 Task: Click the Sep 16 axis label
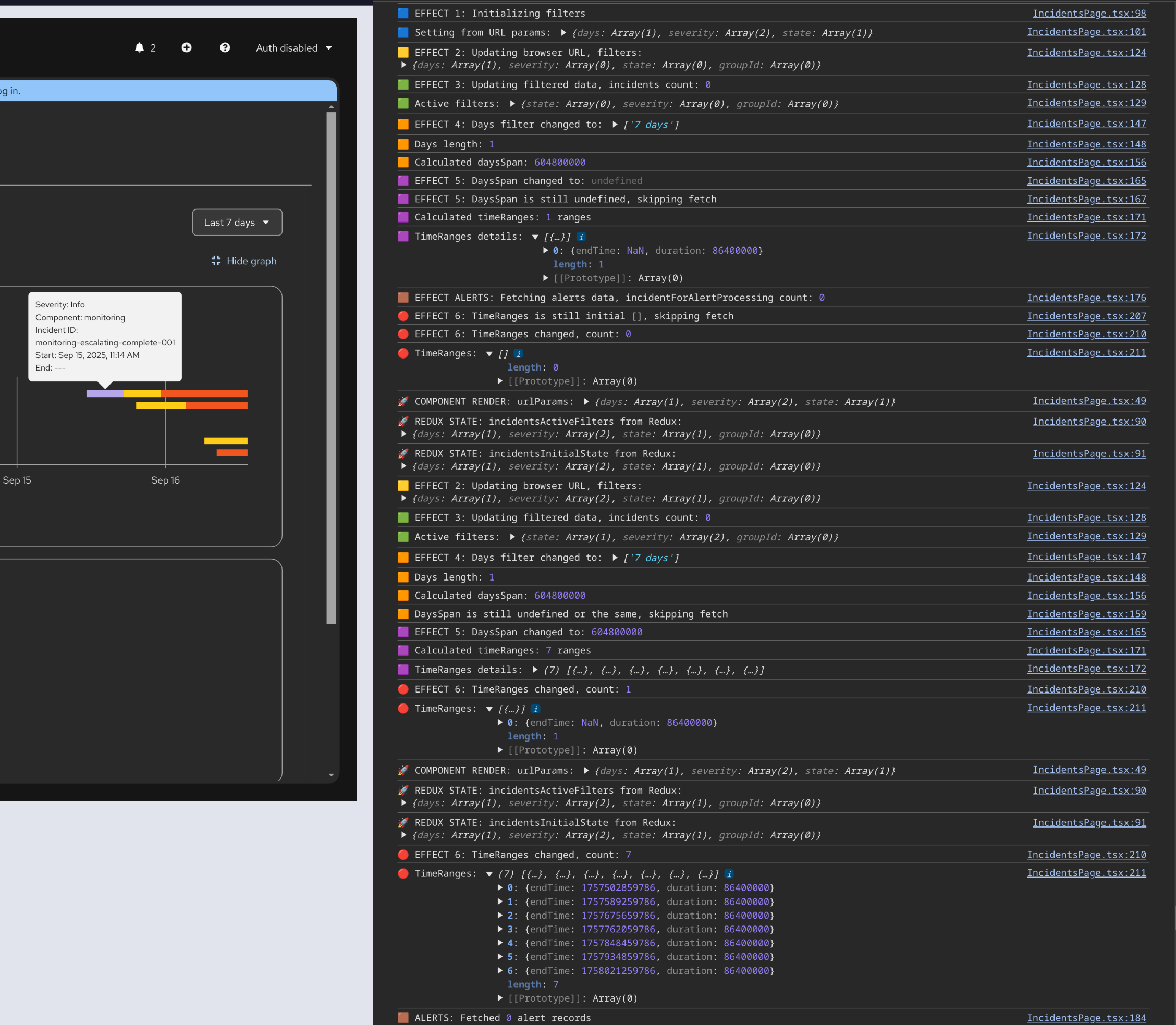(165, 480)
